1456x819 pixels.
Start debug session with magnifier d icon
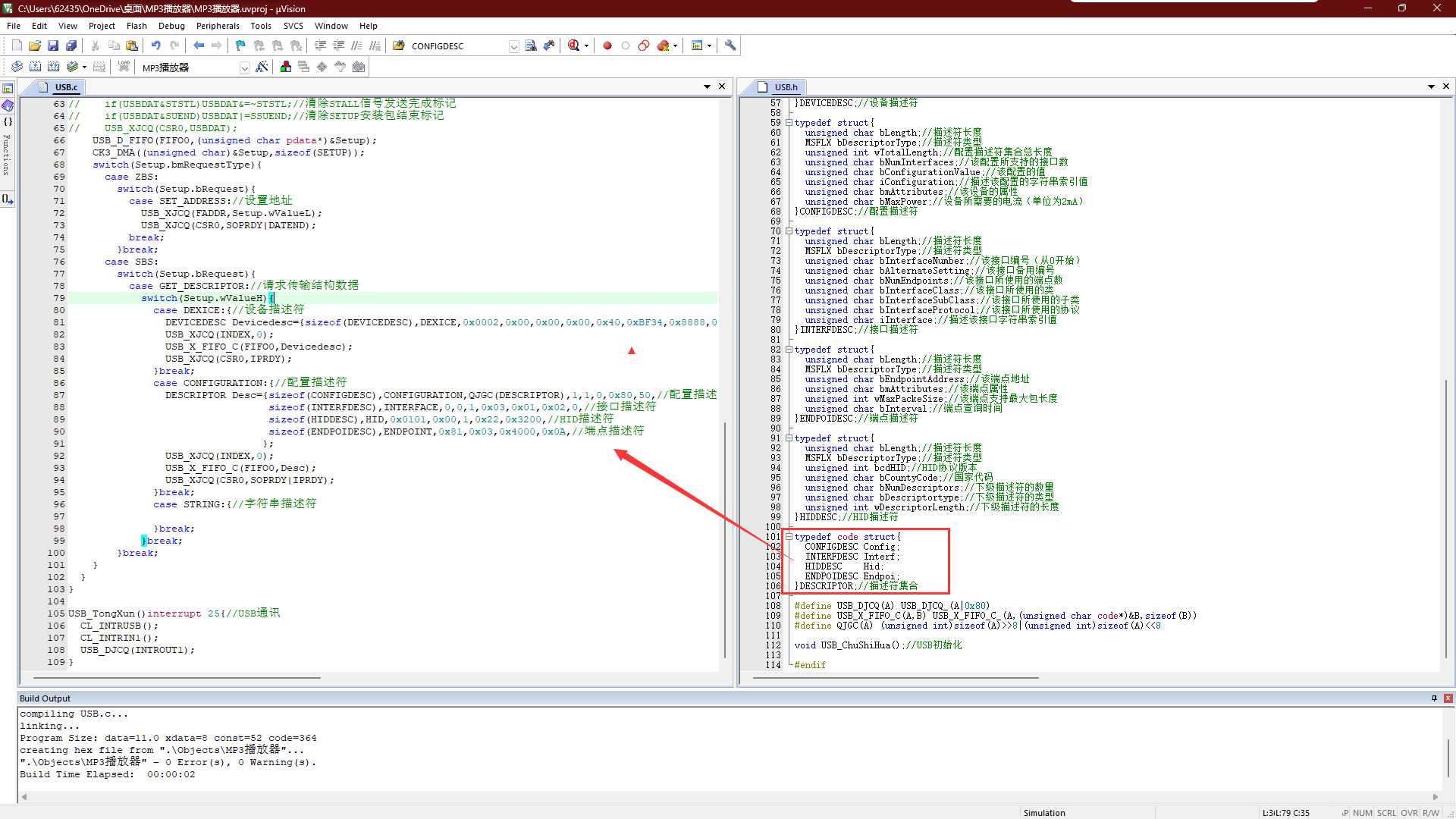click(574, 45)
